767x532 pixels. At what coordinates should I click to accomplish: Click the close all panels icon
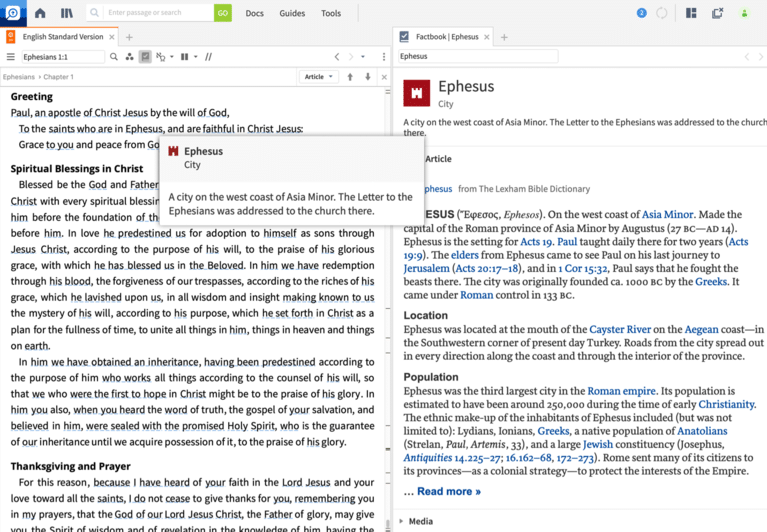(717, 13)
